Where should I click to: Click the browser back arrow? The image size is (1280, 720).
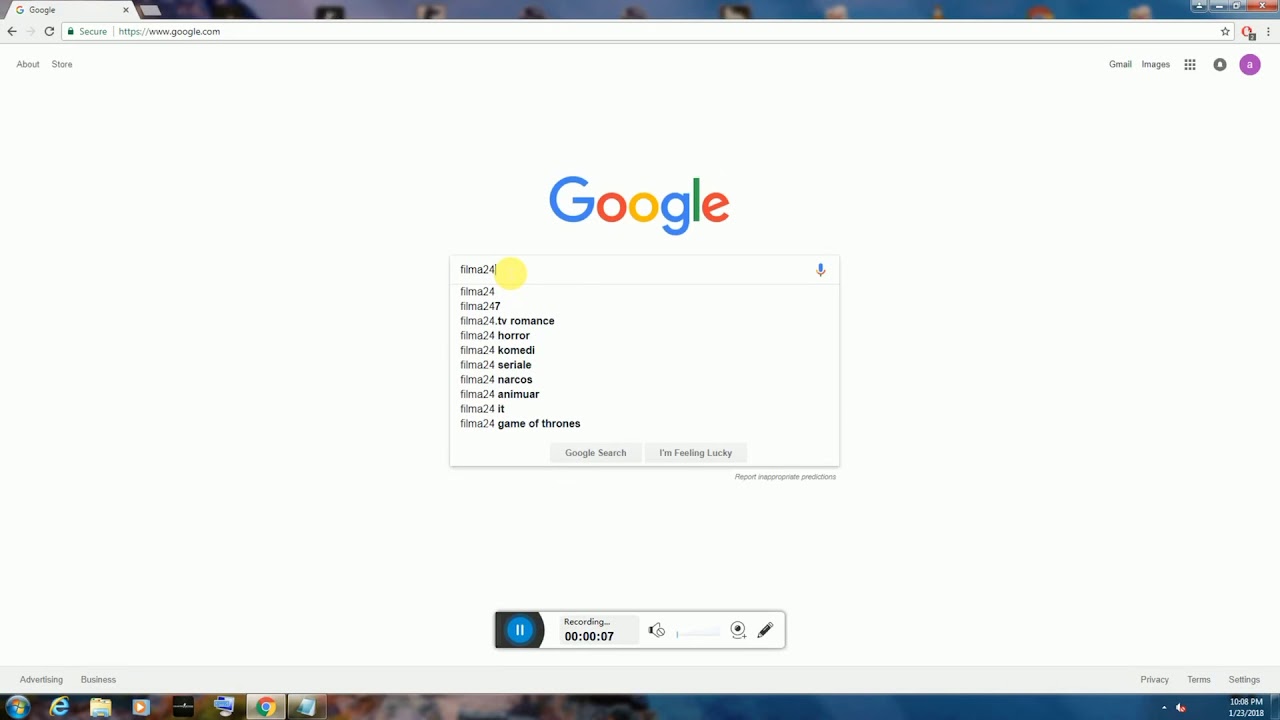point(12,31)
